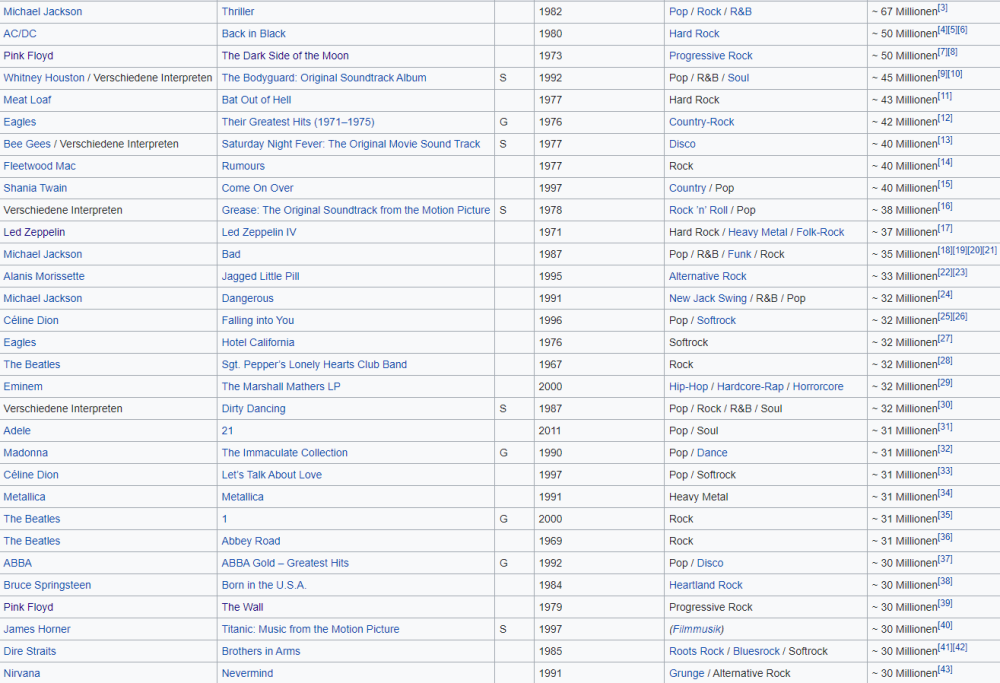Open the Brothers in Arms album link
Image resolution: width=1000 pixels, height=683 pixels.
(x=262, y=651)
